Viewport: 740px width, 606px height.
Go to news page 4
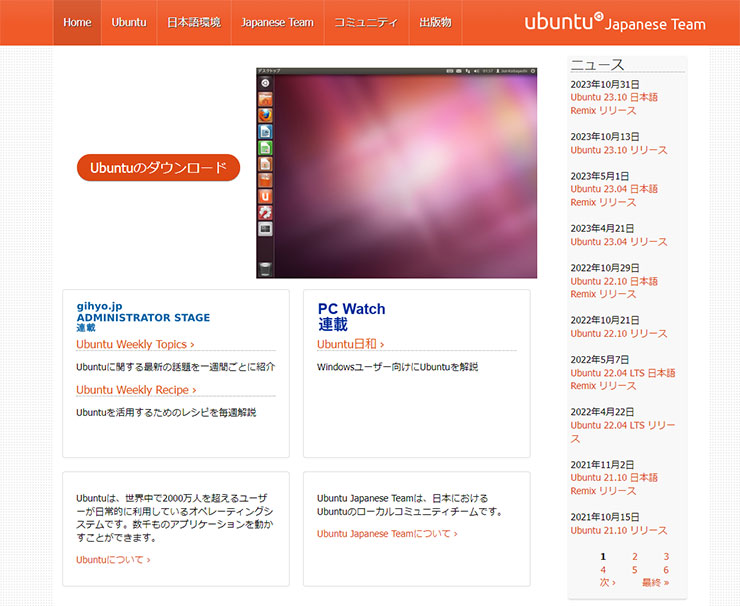[603, 570]
